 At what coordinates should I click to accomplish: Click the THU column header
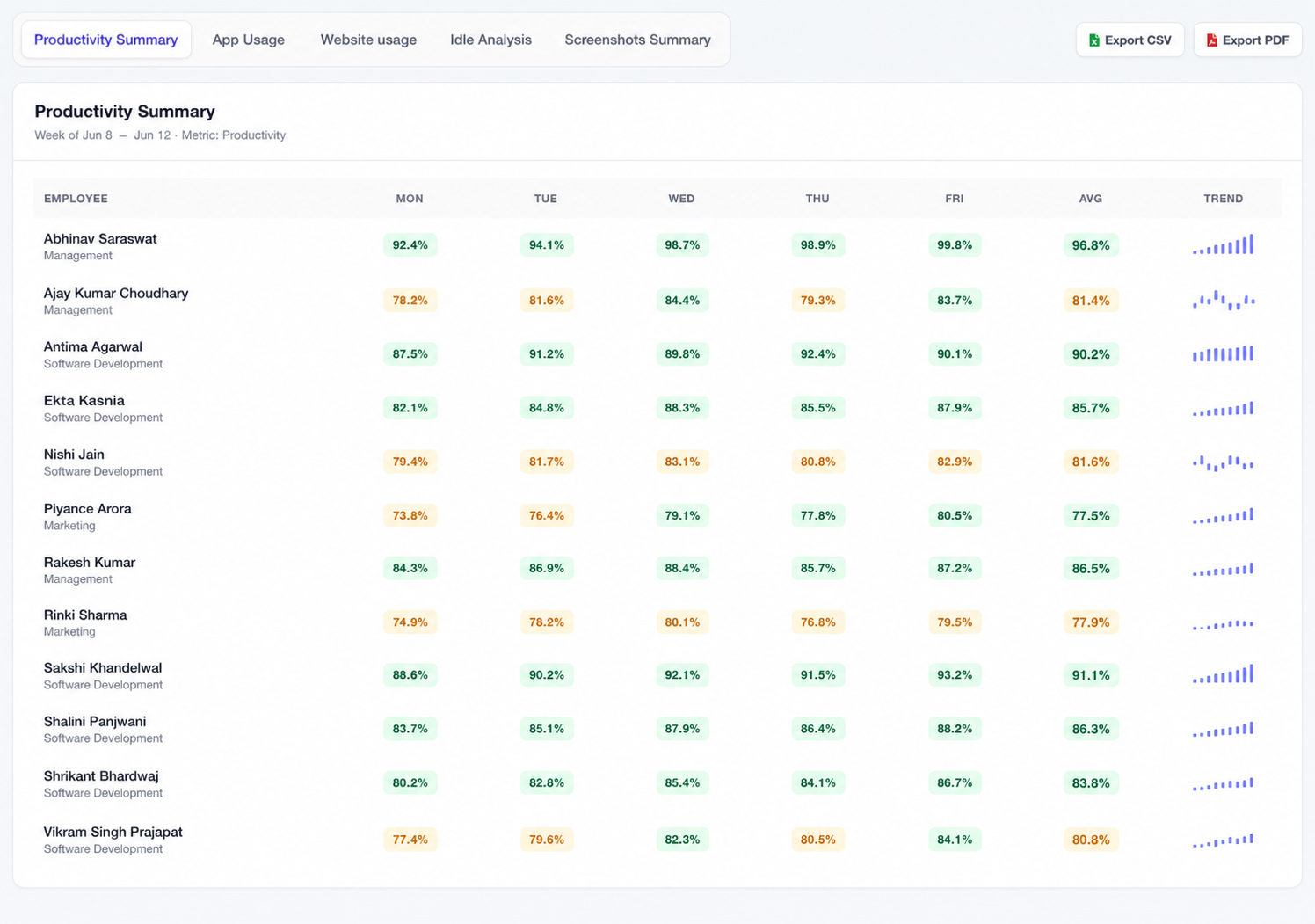click(x=817, y=199)
